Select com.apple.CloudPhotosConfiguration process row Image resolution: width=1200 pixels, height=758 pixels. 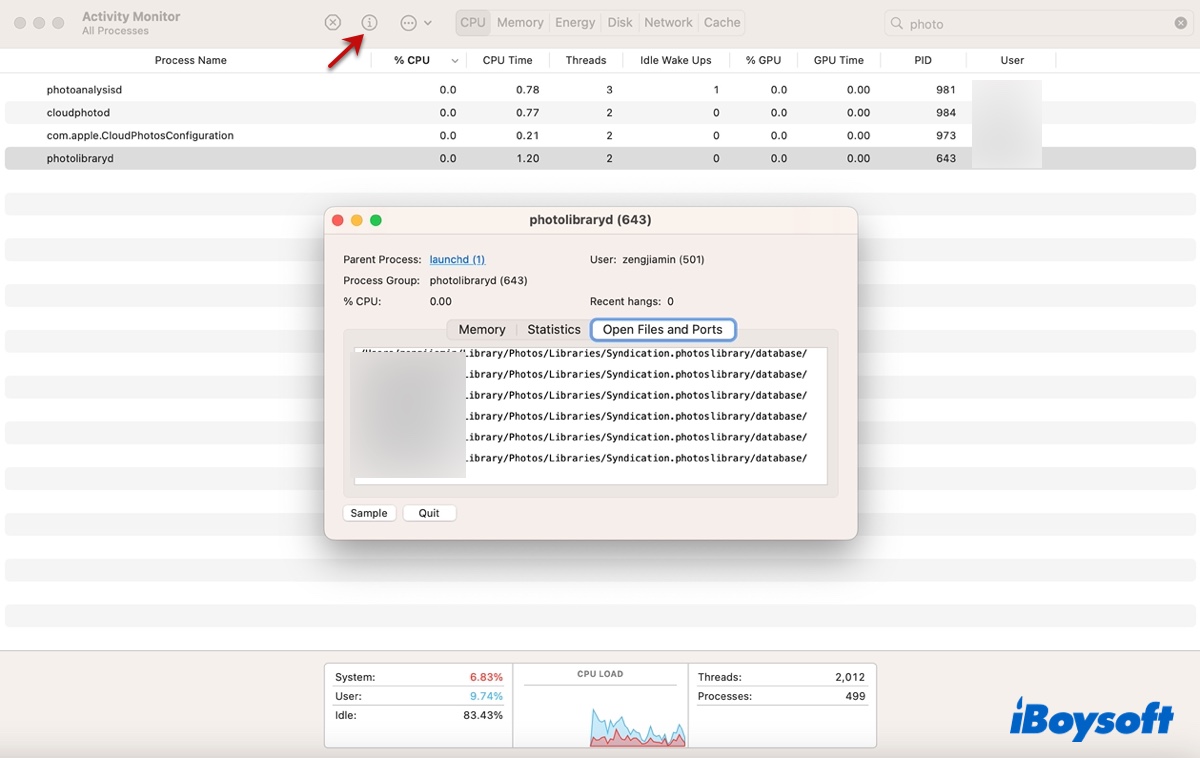(x=600, y=135)
